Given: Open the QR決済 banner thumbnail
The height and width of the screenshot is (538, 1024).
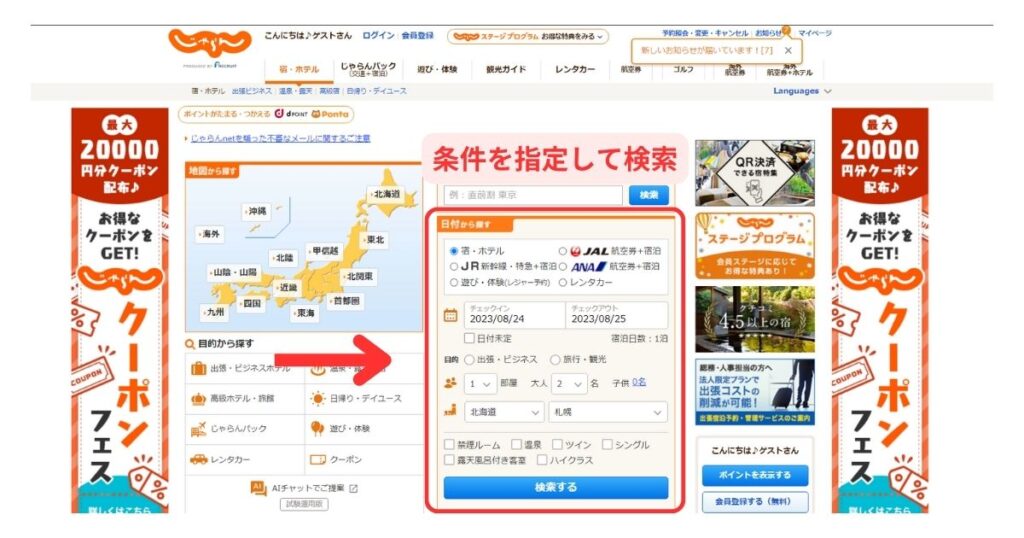Looking at the screenshot, I should coord(755,173).
